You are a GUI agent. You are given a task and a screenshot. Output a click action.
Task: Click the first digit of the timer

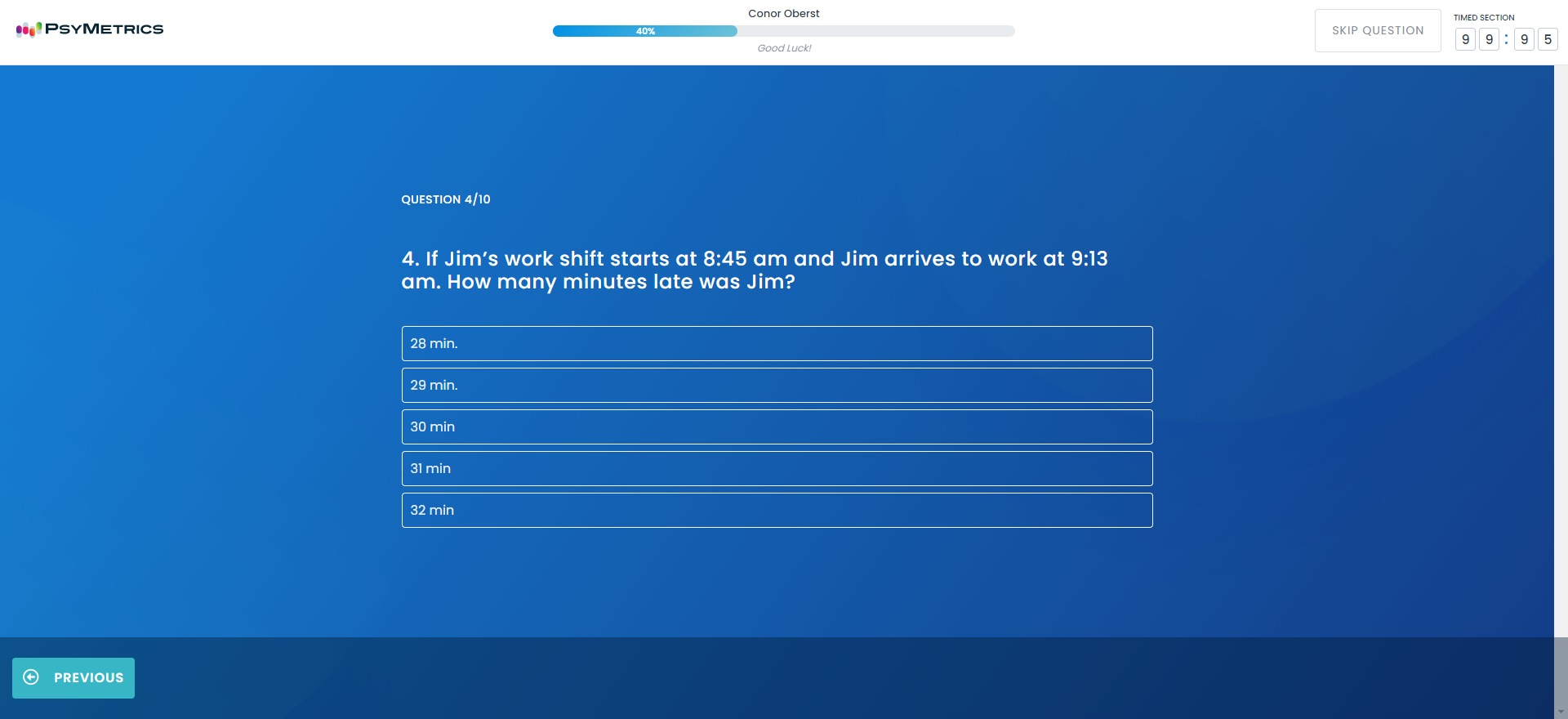(1465, 39)
